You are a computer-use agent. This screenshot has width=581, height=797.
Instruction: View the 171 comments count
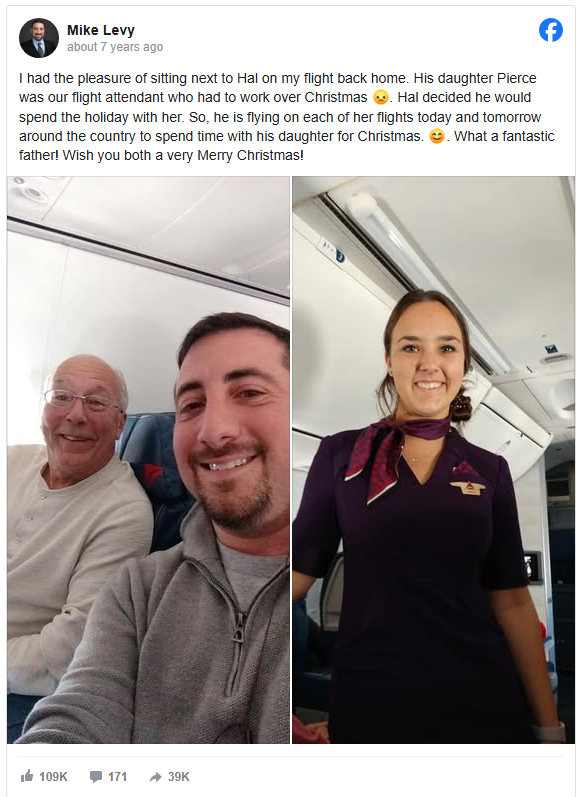click(117, 777)
